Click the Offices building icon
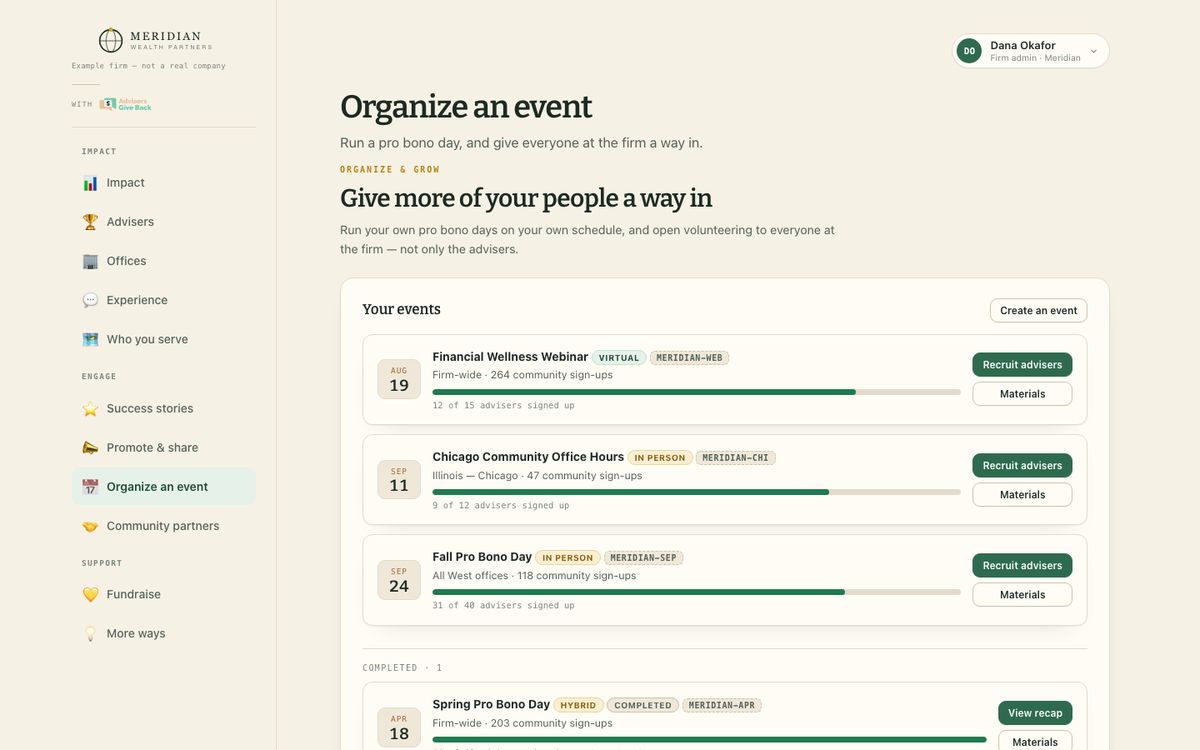This screenshot has width=1200, height=750. point(90,261)
